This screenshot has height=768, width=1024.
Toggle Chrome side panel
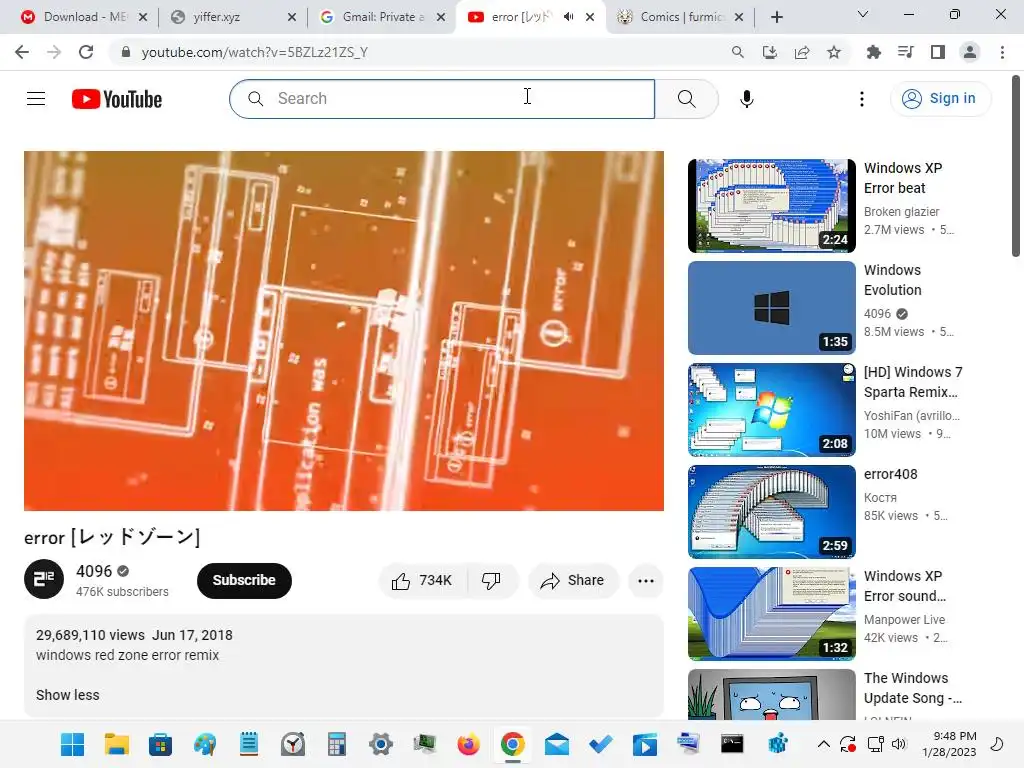click(x=938, y=52)
